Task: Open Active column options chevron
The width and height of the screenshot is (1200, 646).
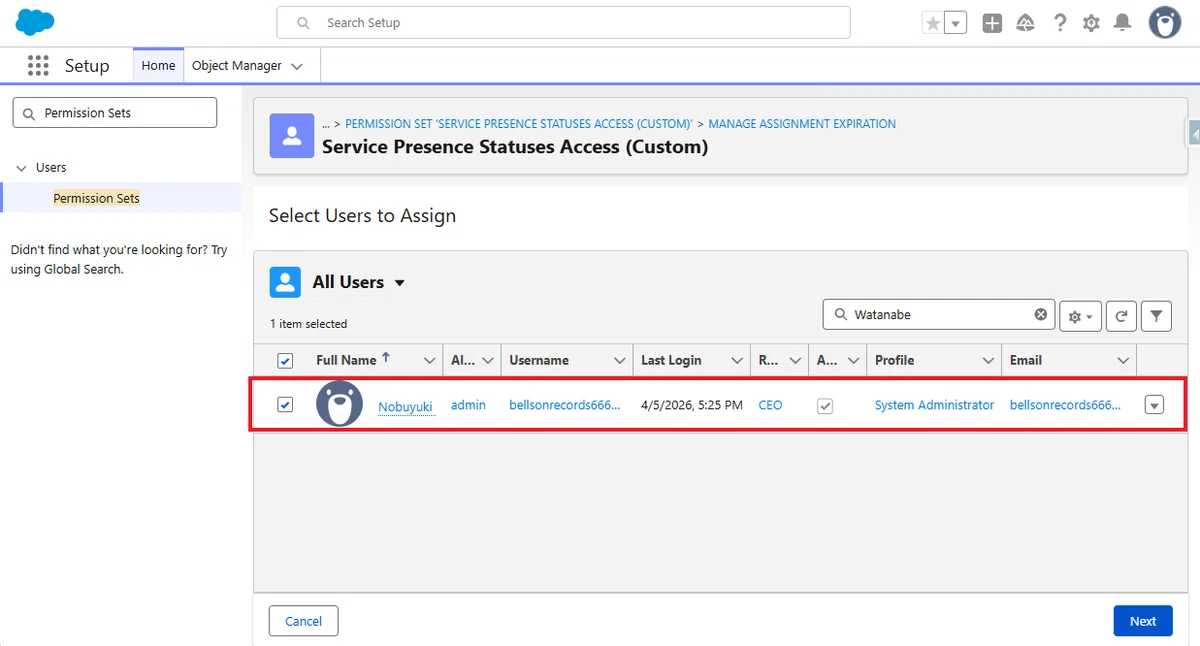Action: 853,361
